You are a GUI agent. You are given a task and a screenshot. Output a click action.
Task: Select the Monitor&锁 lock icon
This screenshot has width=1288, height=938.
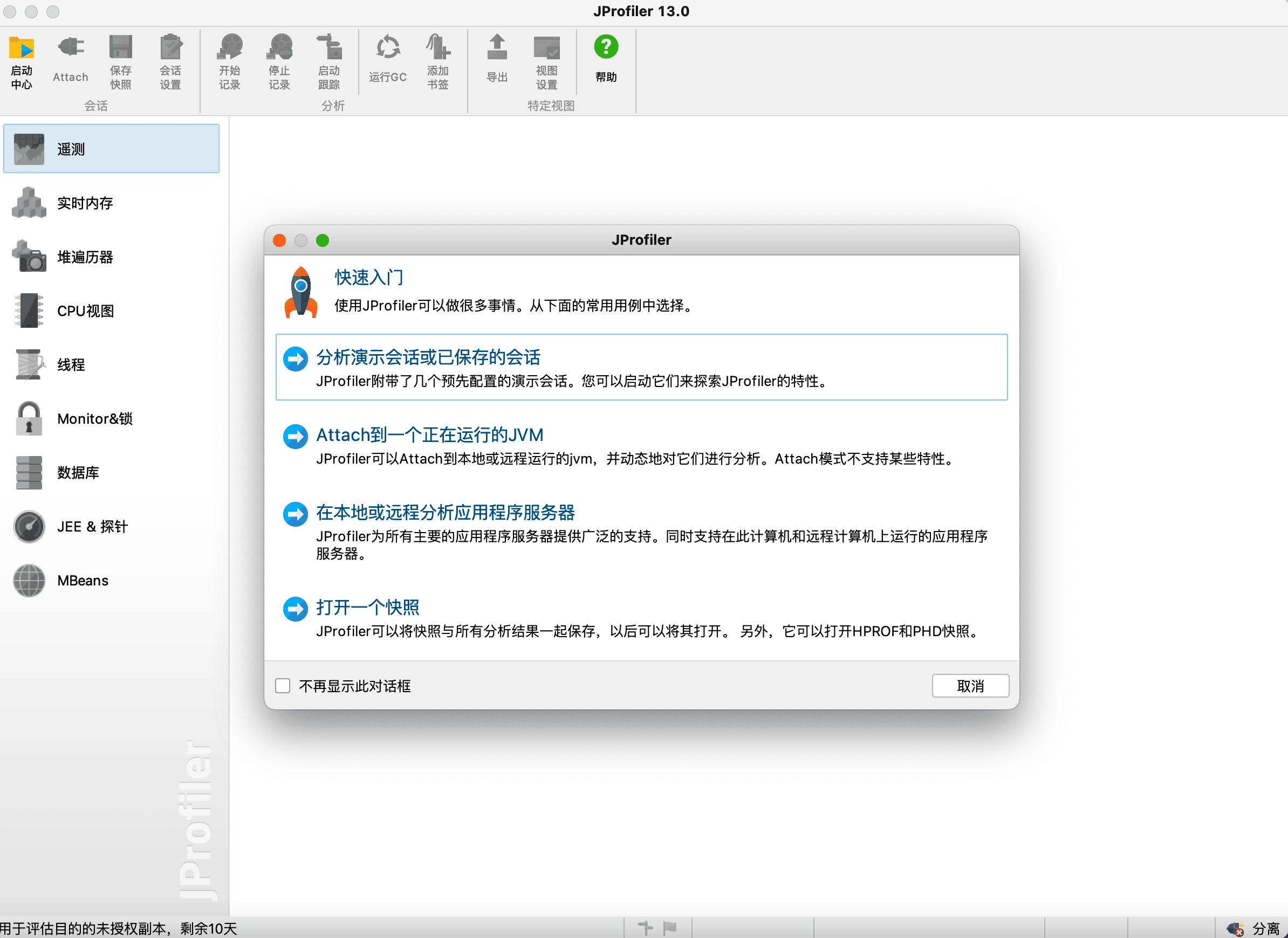tap(29, 419)
